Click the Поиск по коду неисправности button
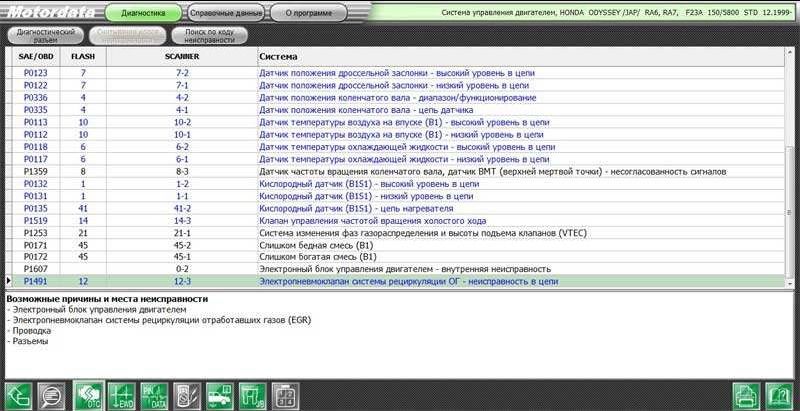 point(210,35)
